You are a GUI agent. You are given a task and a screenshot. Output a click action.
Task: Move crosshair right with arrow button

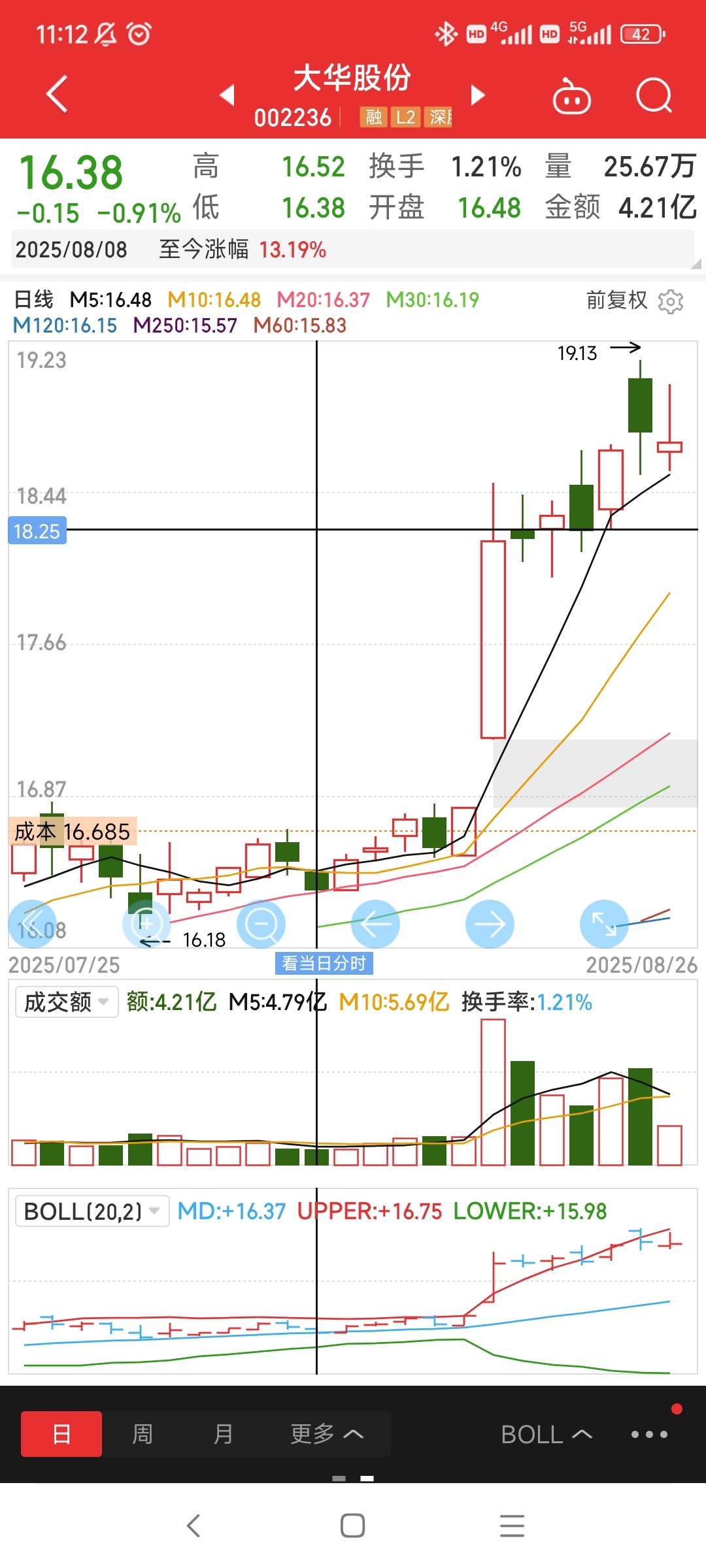(x=490, y=924)
